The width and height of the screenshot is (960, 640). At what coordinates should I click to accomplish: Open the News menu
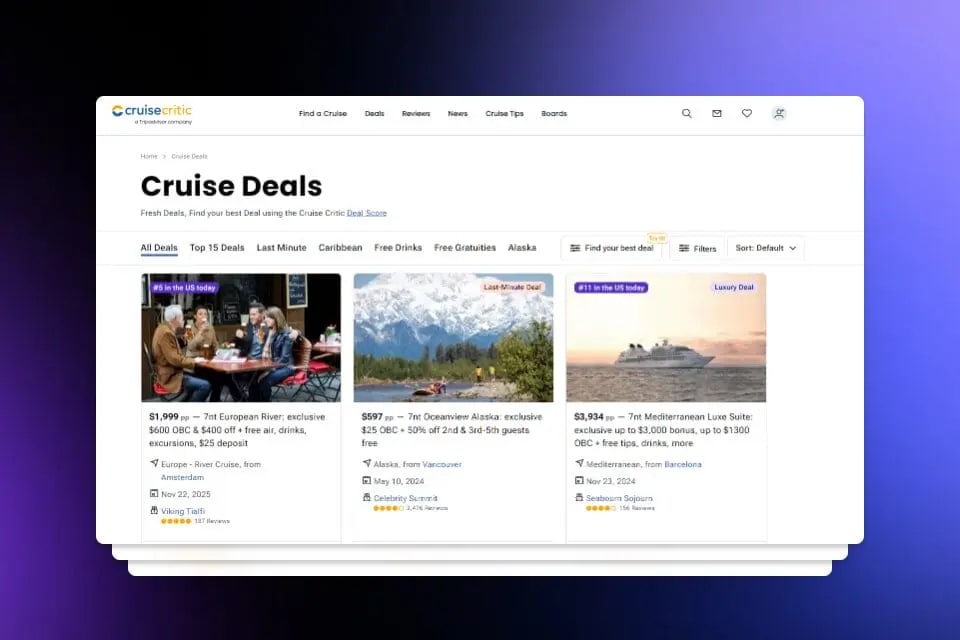tap(457, 113)
